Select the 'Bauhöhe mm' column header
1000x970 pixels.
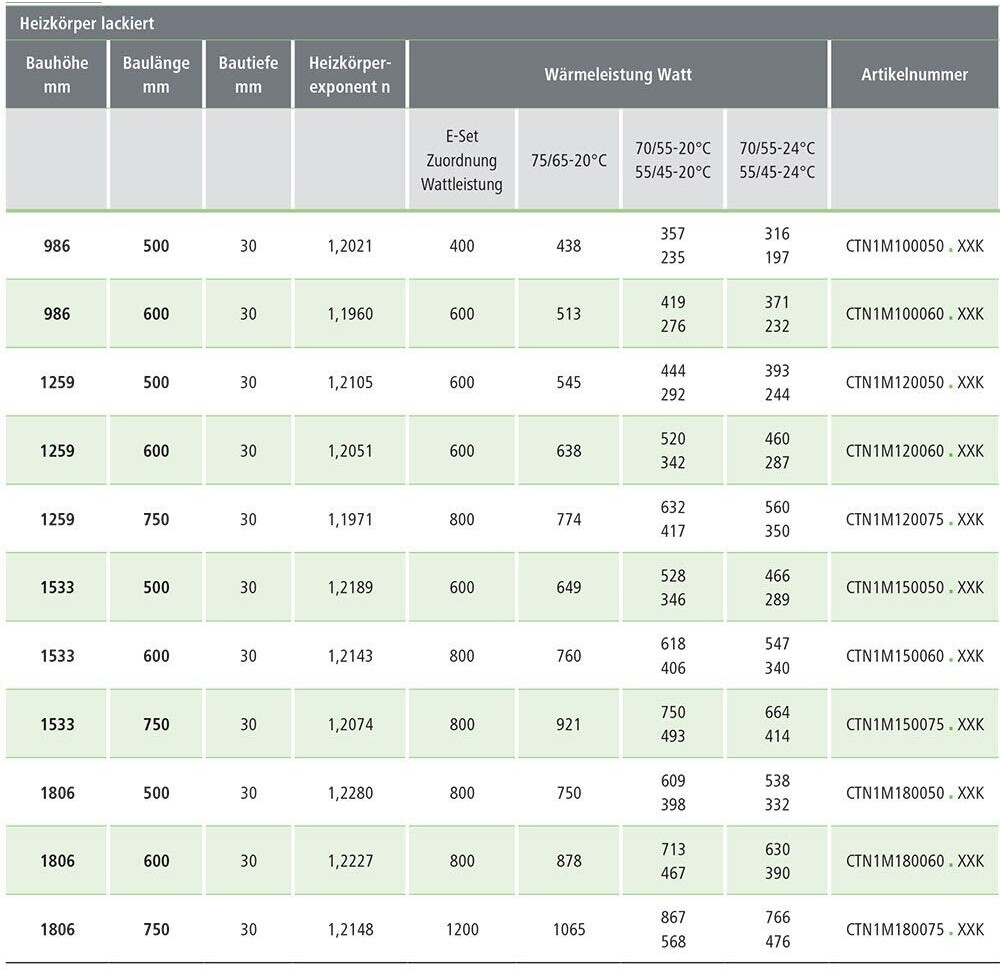(57, 75)
